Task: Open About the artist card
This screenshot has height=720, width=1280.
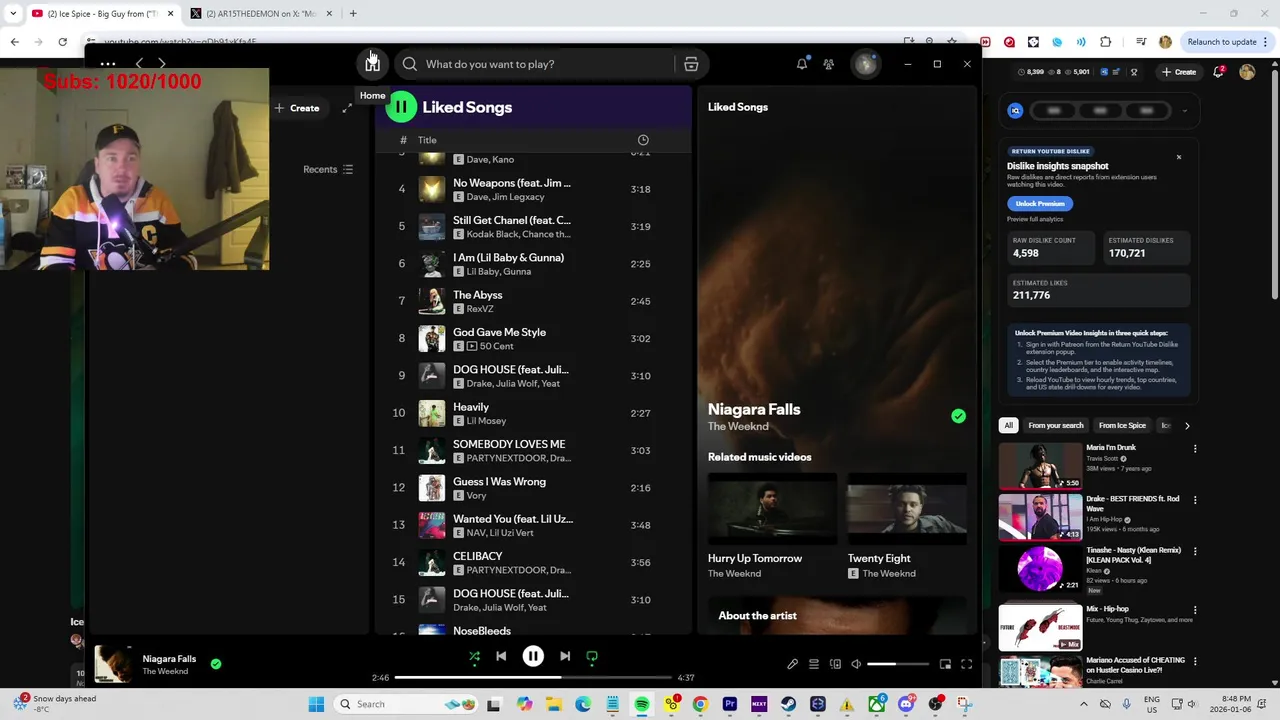Action: pyautogui.click(x=837, y=615)
